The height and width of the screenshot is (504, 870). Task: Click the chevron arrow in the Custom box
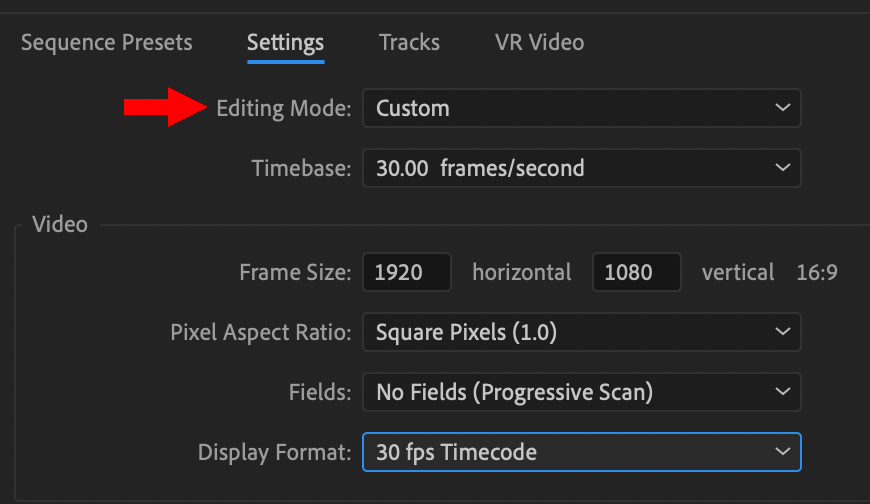coord(782,108)
